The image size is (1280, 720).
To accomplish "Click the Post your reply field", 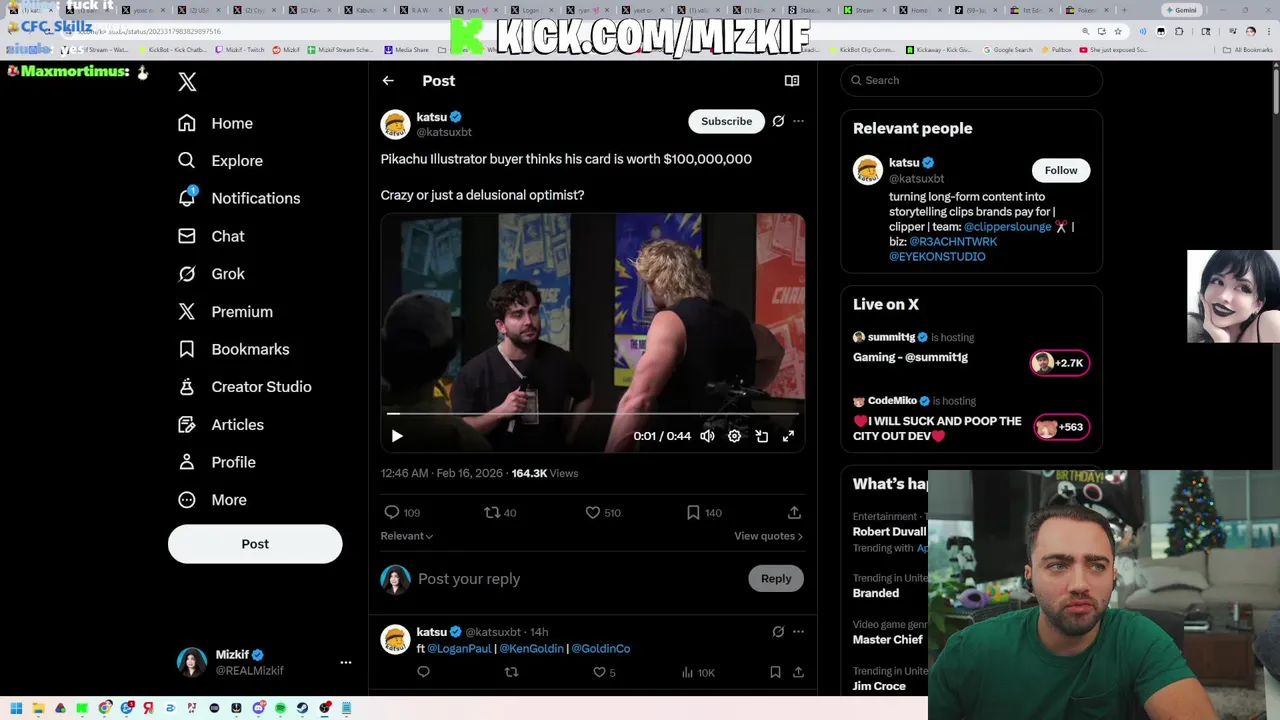I will [x=579, y=579].
